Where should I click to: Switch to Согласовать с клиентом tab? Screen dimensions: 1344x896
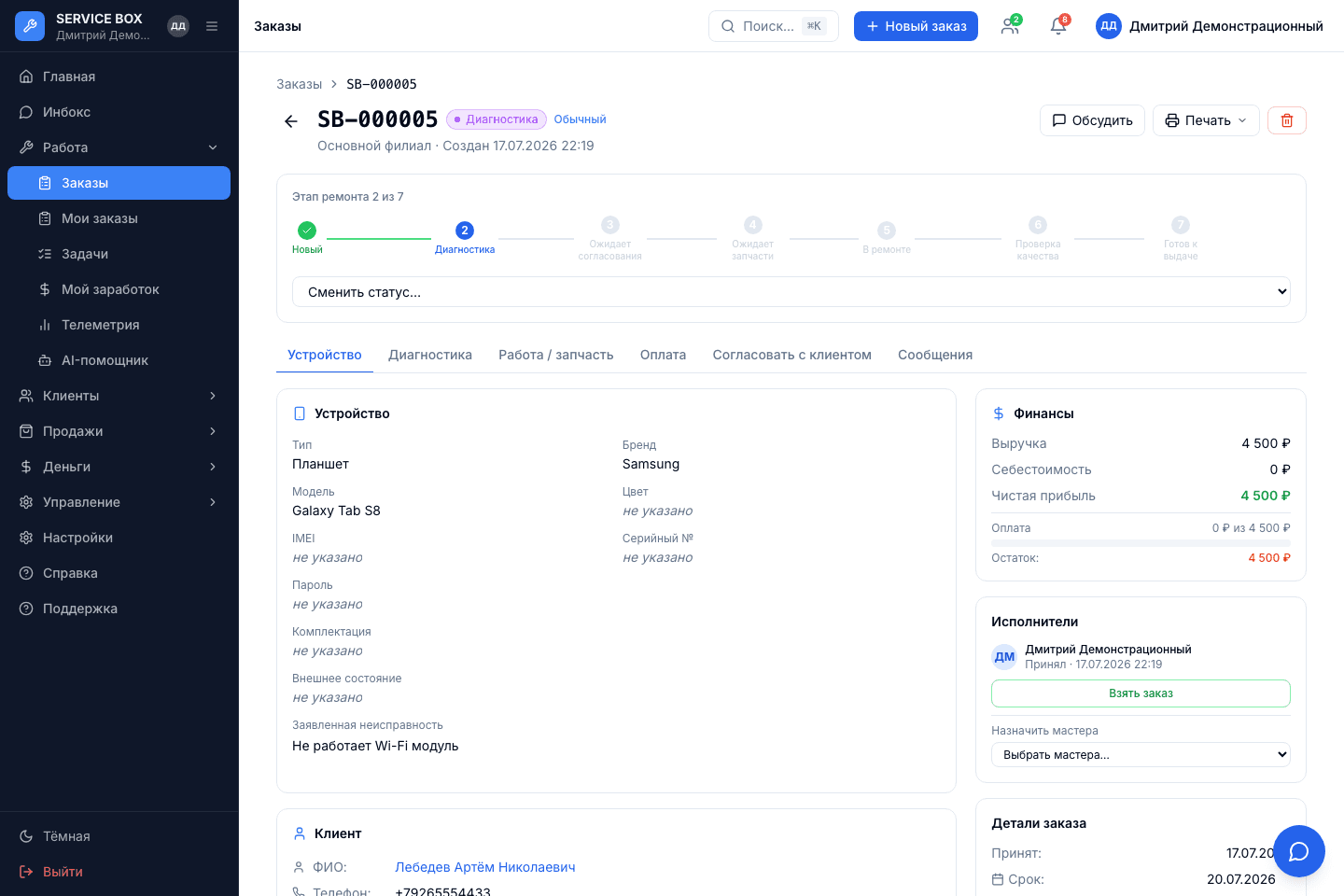click(792, 355)
